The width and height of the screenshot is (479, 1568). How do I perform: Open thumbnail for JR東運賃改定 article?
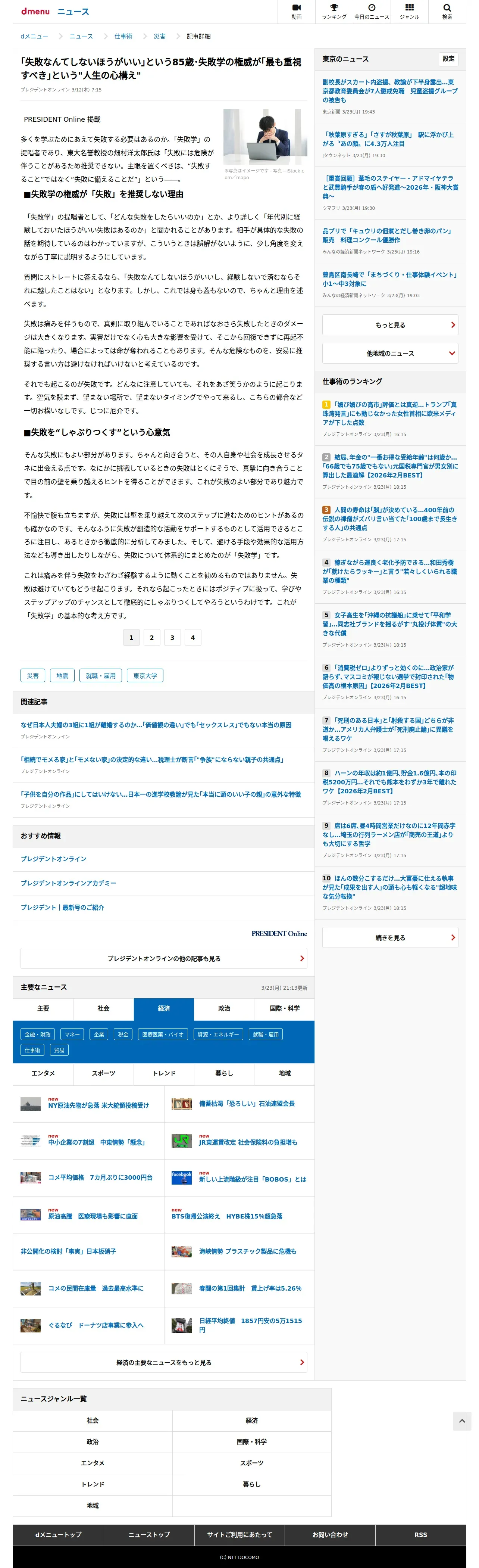click(x=181, y=1141)
